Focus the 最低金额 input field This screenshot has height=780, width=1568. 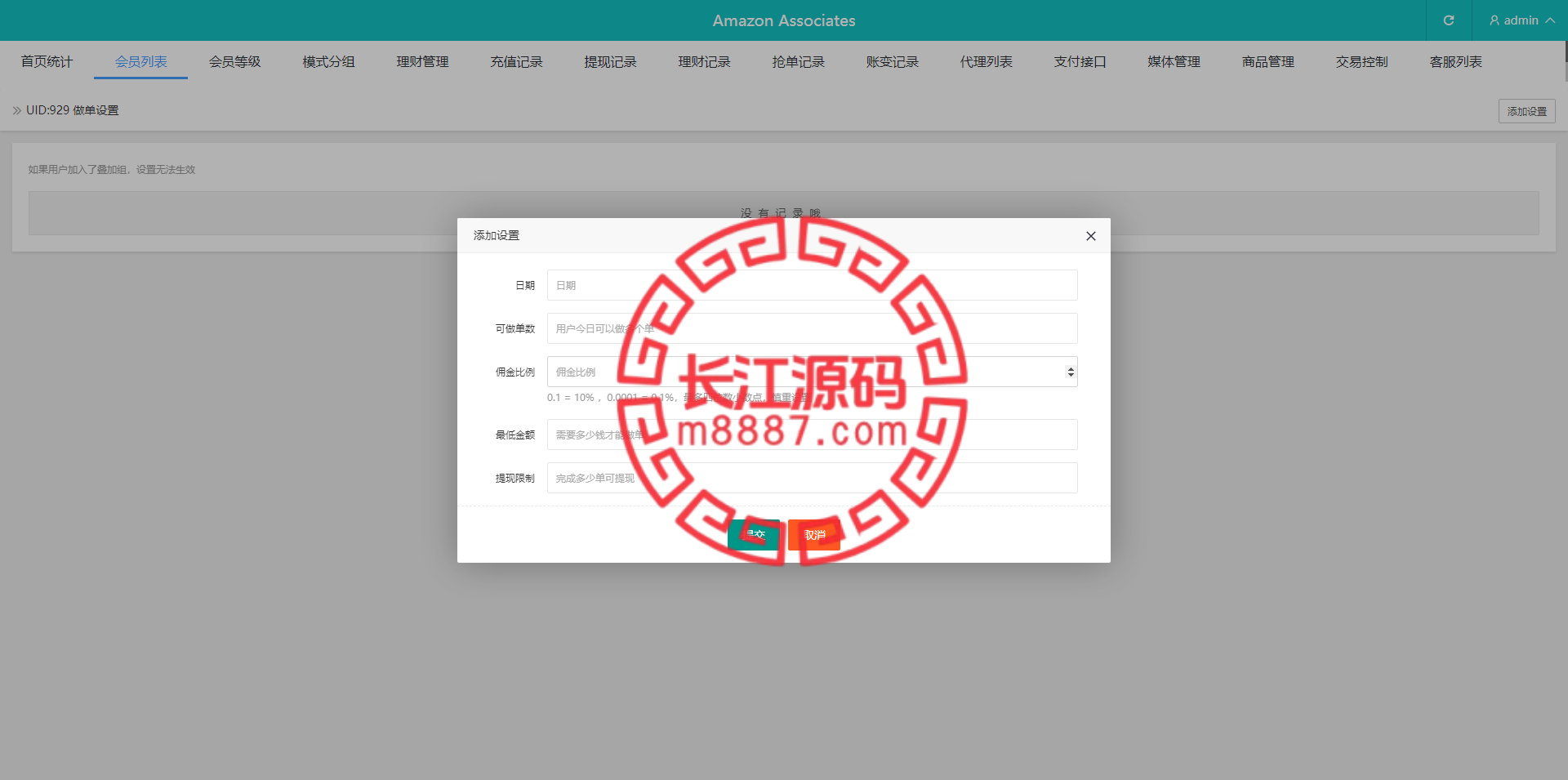point(813,435)
